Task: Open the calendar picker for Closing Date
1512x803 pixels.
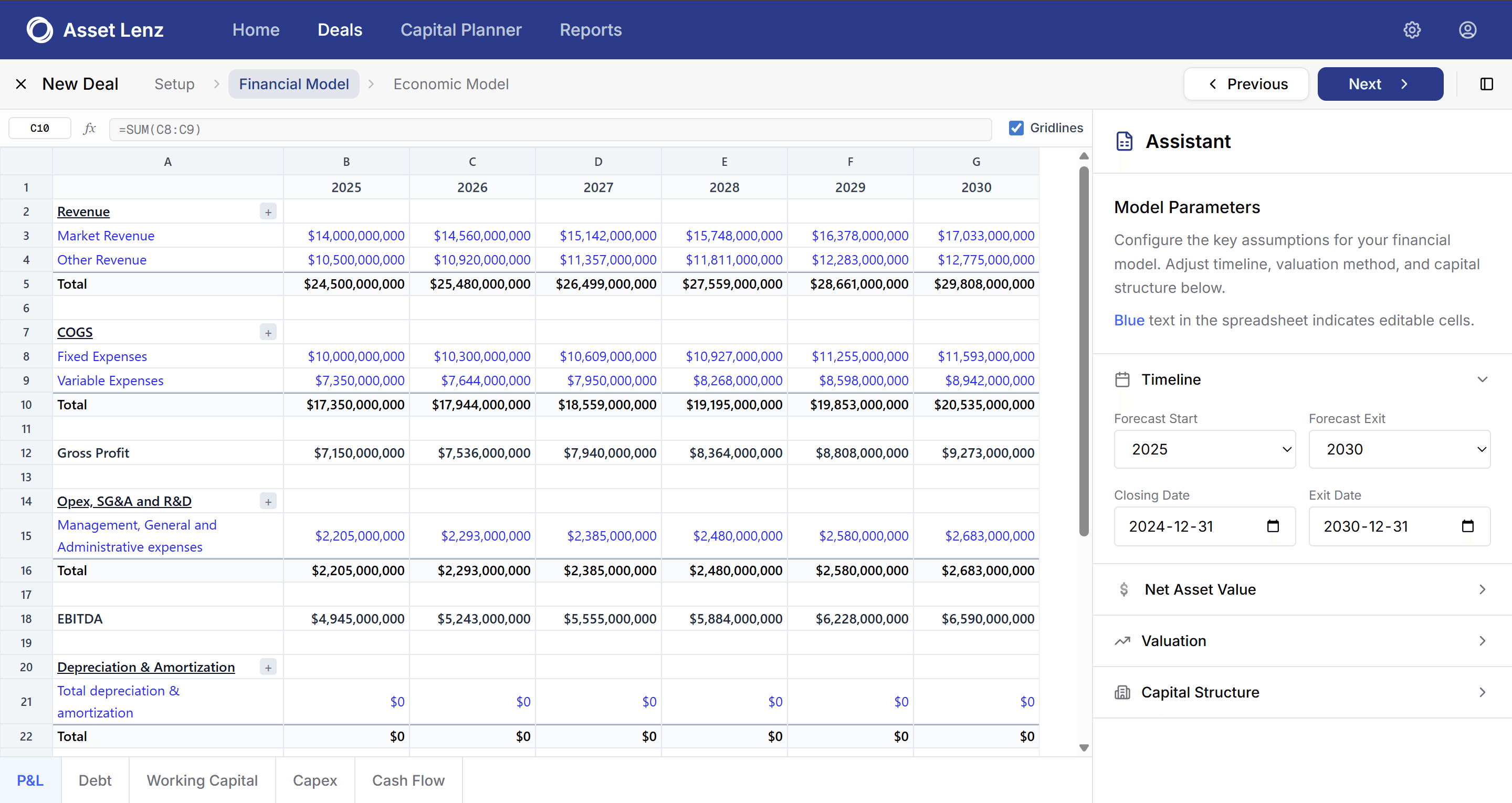Action: (x=1273, y=526)
